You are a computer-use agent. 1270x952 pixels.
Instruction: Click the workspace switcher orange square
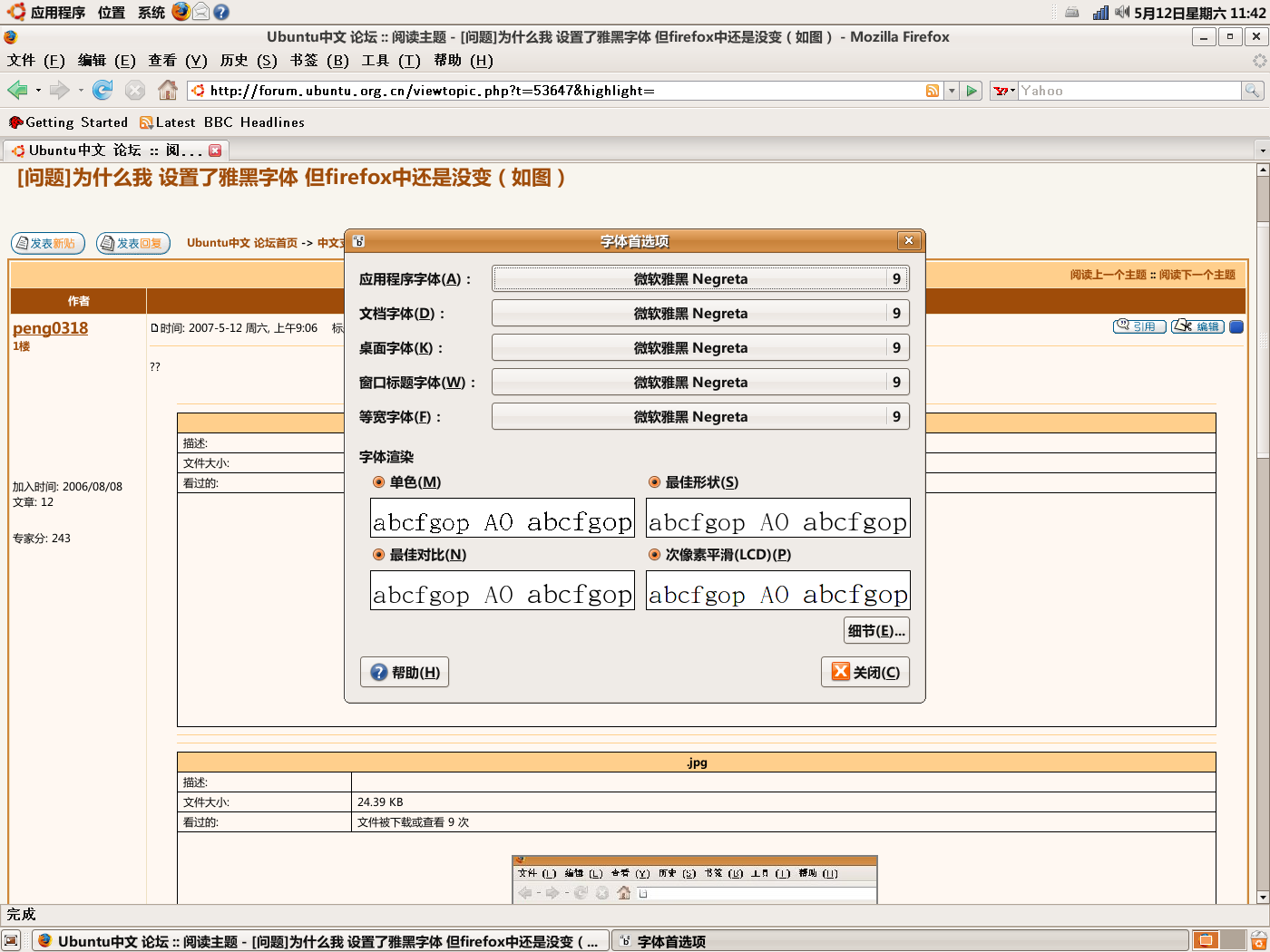coord(1206,940)
